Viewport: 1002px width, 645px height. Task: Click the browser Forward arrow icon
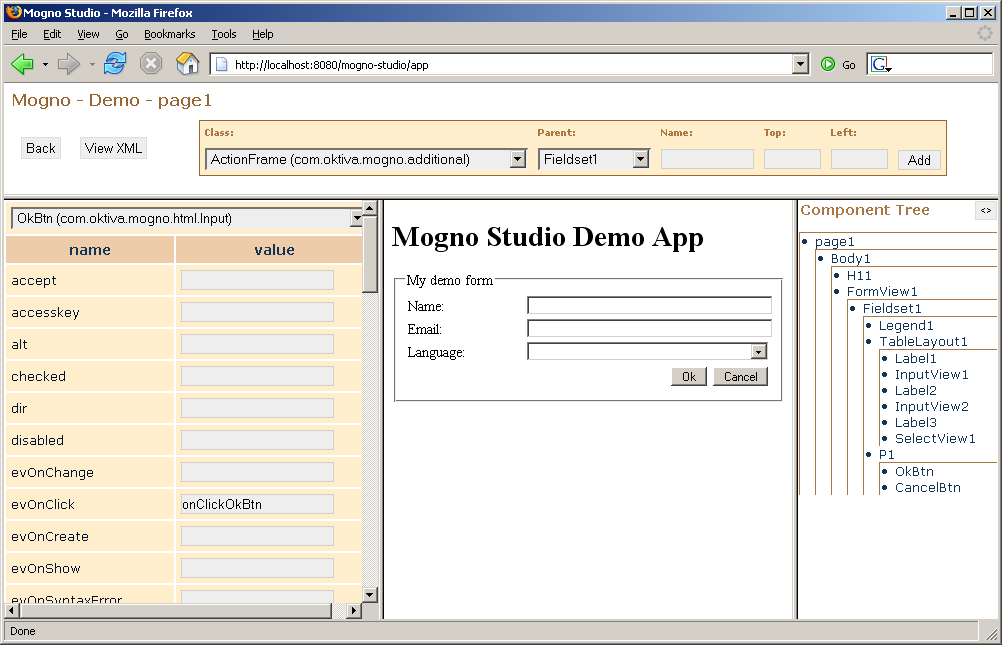69,64
